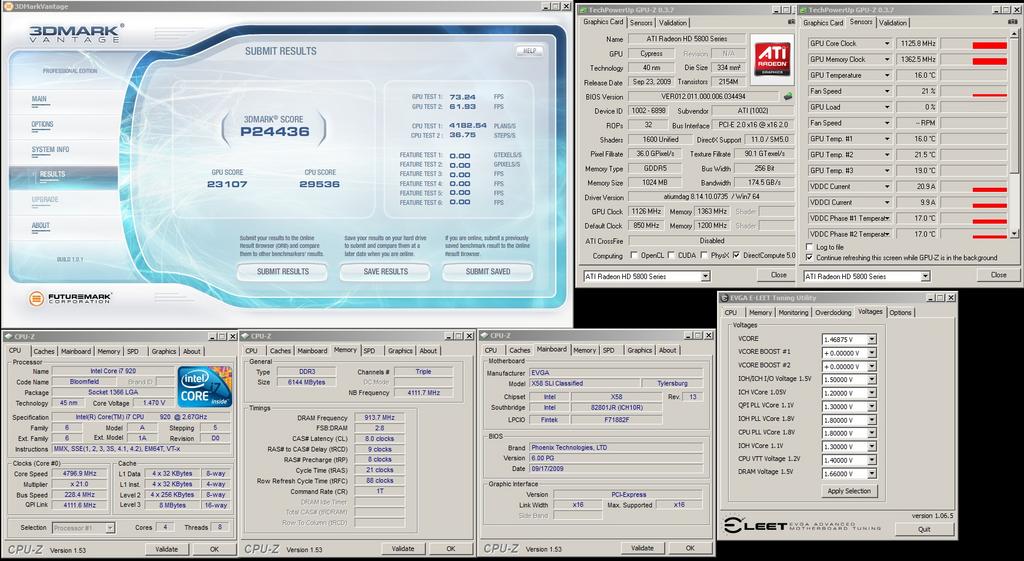Open Caches tab in the CPU-Z Processor window

[x=44, y=351]
